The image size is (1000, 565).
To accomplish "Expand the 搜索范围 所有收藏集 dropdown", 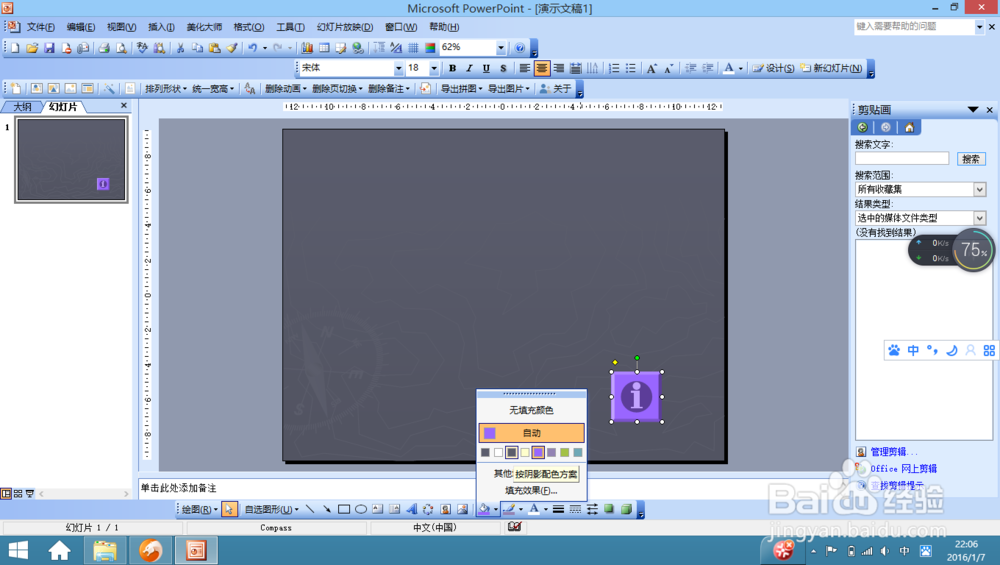I will click(980, 189).
